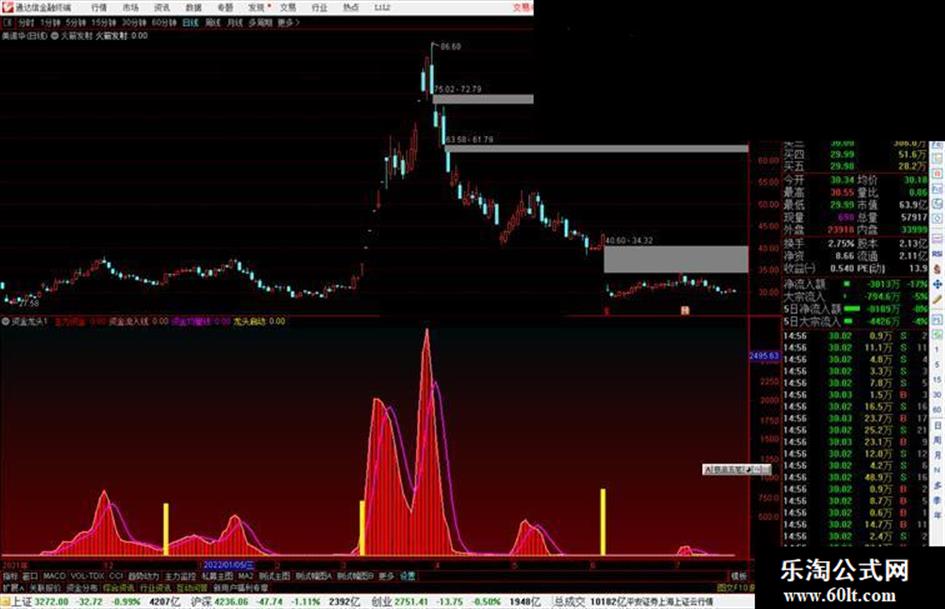Screen dimensions: 945x609
Task: Select the 周线 weekly period
Action: pos(213,23)
